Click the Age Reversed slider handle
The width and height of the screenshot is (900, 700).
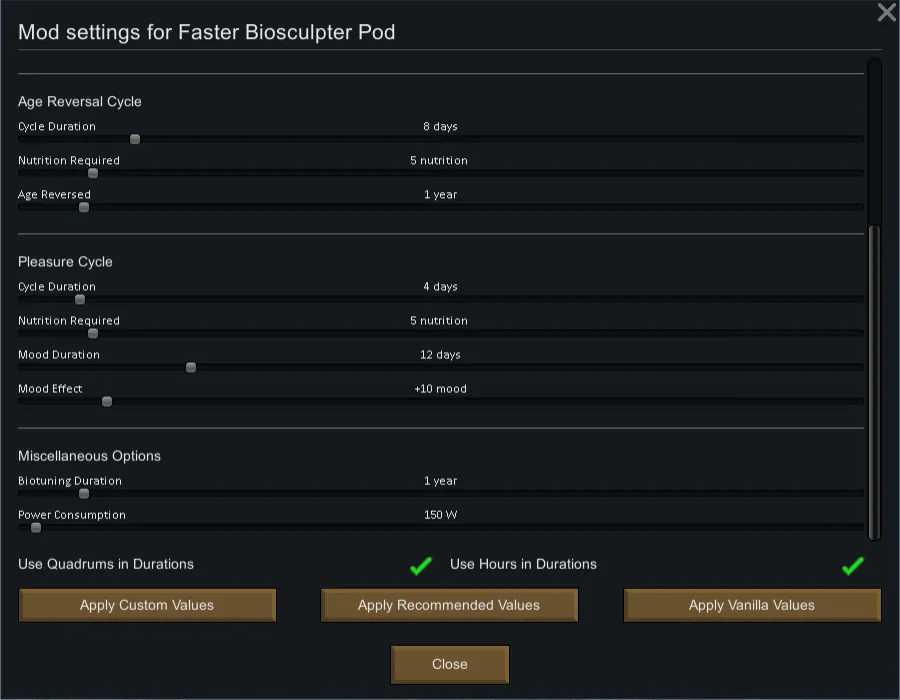coord(84,207)
